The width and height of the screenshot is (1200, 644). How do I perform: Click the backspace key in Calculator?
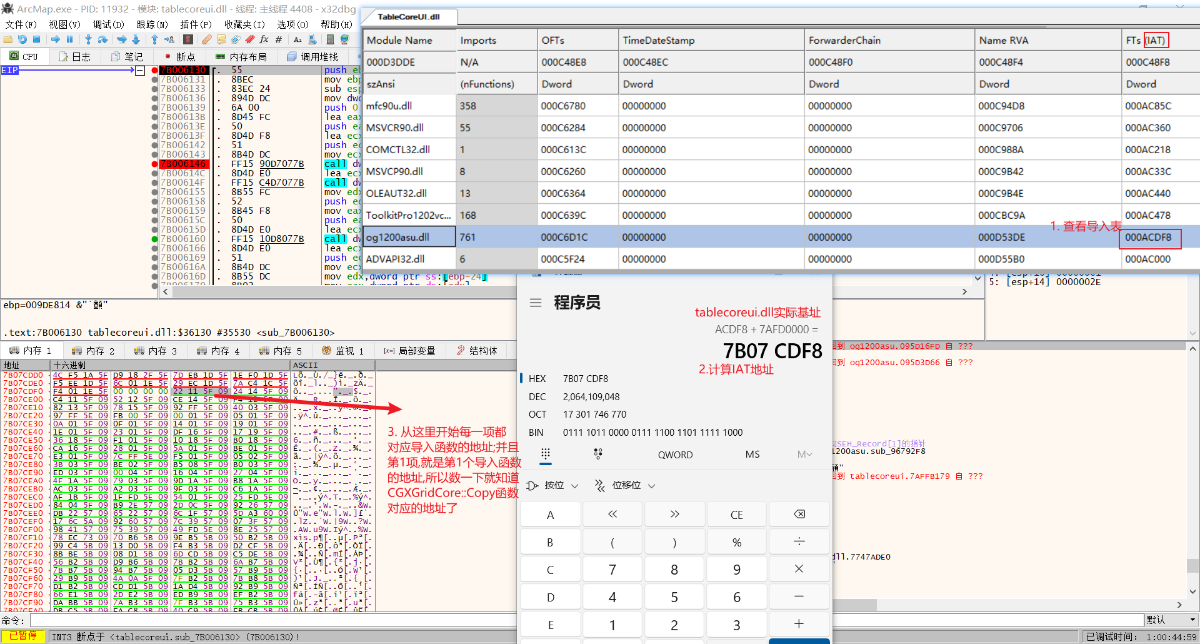(799, 514)
